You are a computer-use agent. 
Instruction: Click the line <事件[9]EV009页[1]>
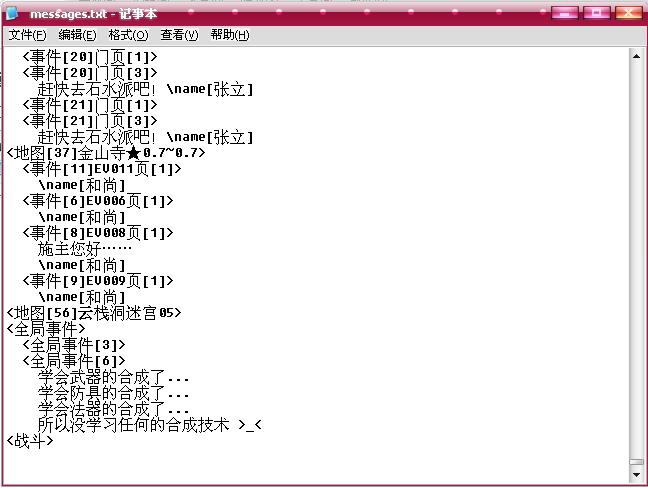(98, 281)
